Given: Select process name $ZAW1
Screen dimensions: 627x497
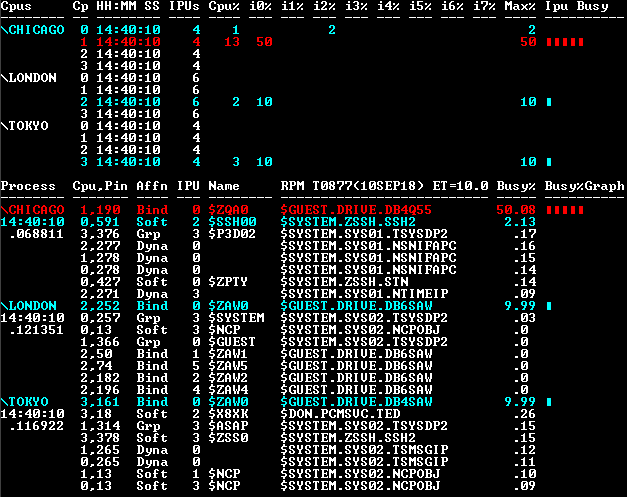Looking at the screenshot, I should point(228,354).
